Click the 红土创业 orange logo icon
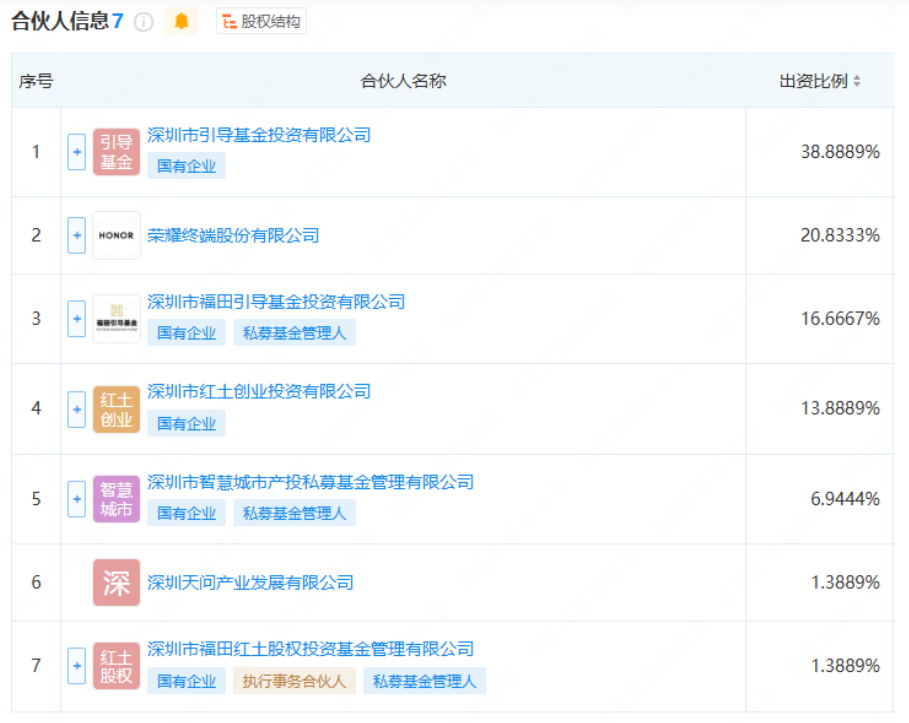 tap(116, 408)
